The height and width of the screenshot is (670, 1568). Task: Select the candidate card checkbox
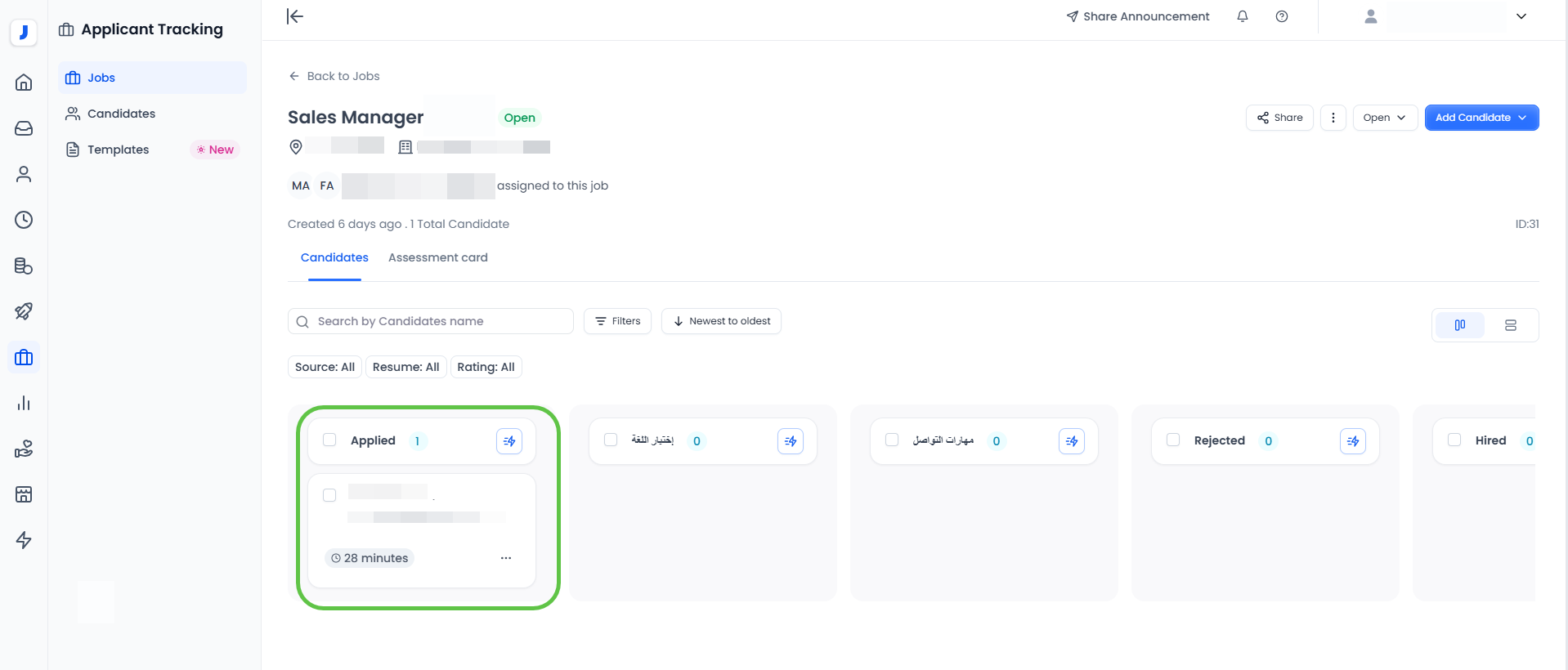[329, 495]
